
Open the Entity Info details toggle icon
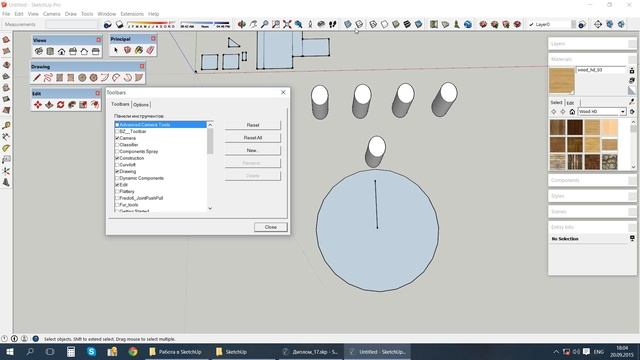point(632,238)
